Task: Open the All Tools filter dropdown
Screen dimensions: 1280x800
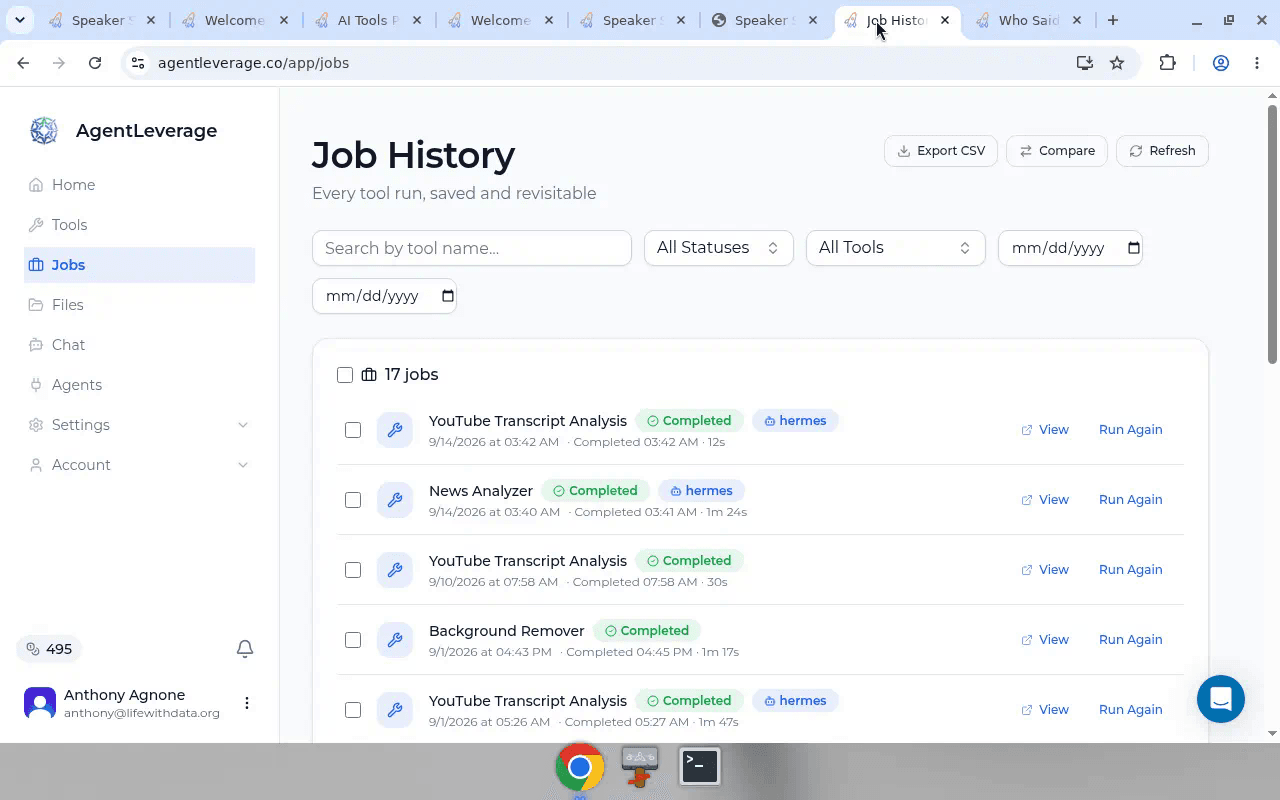Action: pyautogui.click(x=896, y=248)
